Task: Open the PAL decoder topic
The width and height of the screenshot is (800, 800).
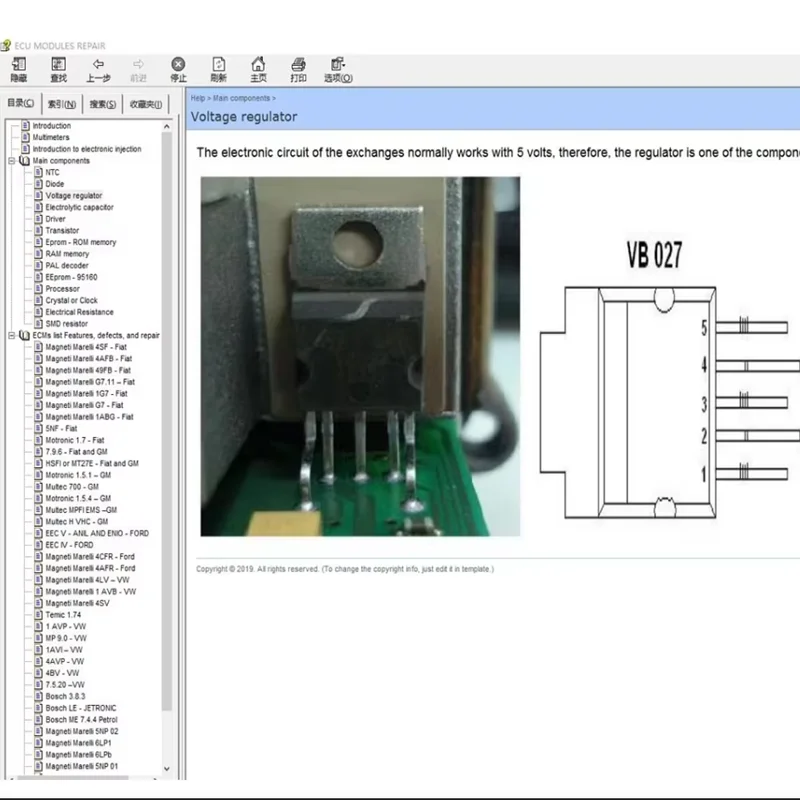Action: (x=67, y=265)
